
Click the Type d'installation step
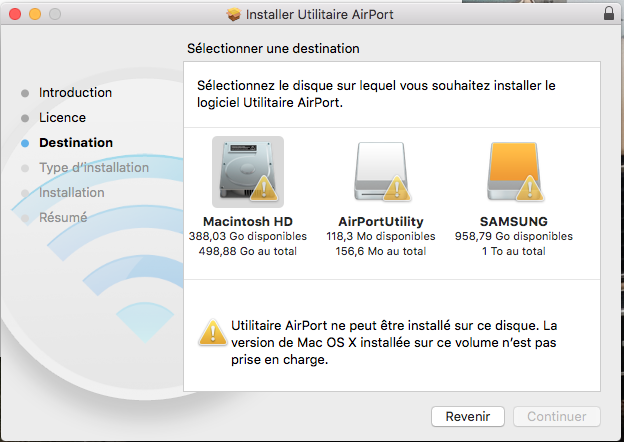click(x=94, y=168)
